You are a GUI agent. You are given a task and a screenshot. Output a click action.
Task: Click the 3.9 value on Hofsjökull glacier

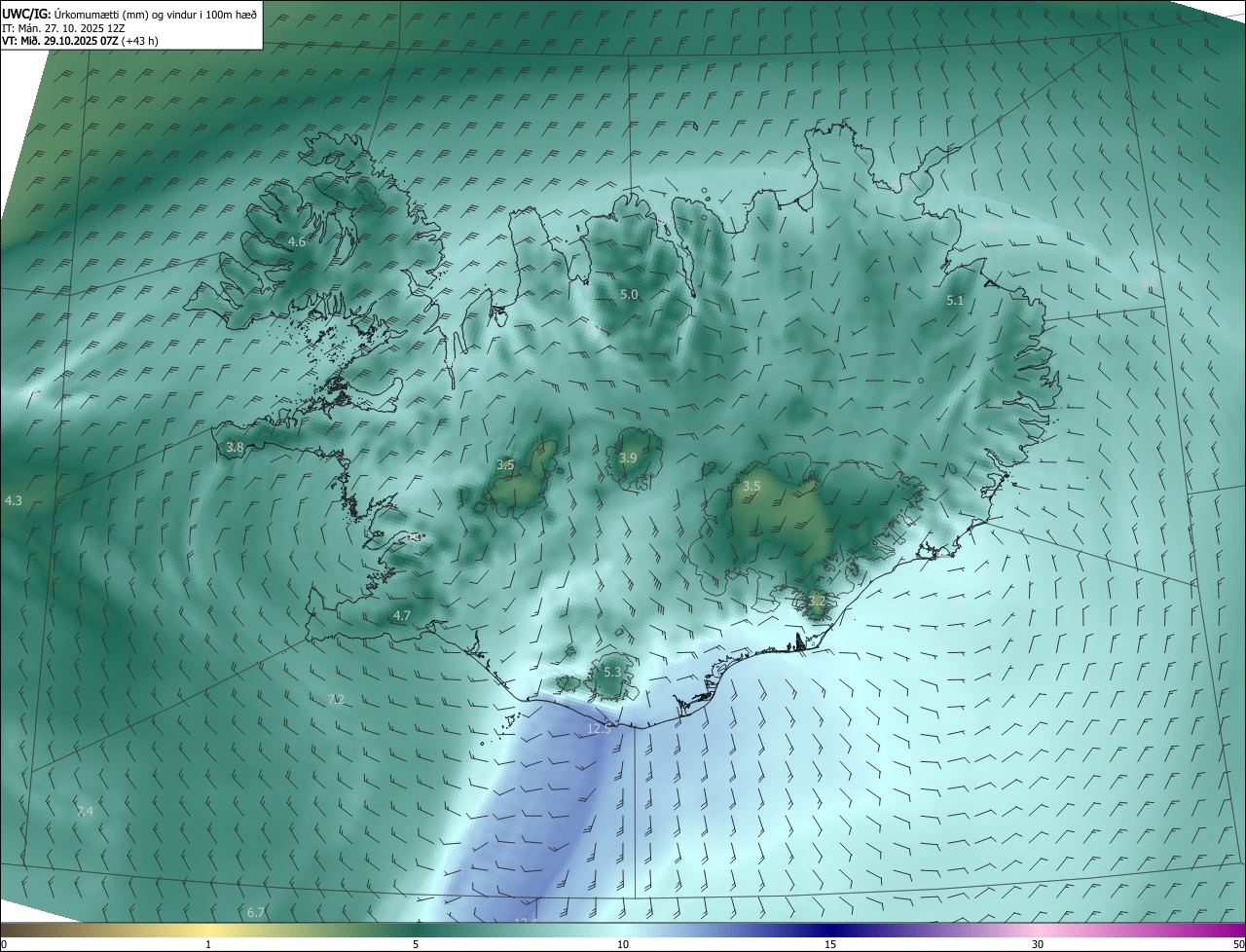[x=628, y=458]
